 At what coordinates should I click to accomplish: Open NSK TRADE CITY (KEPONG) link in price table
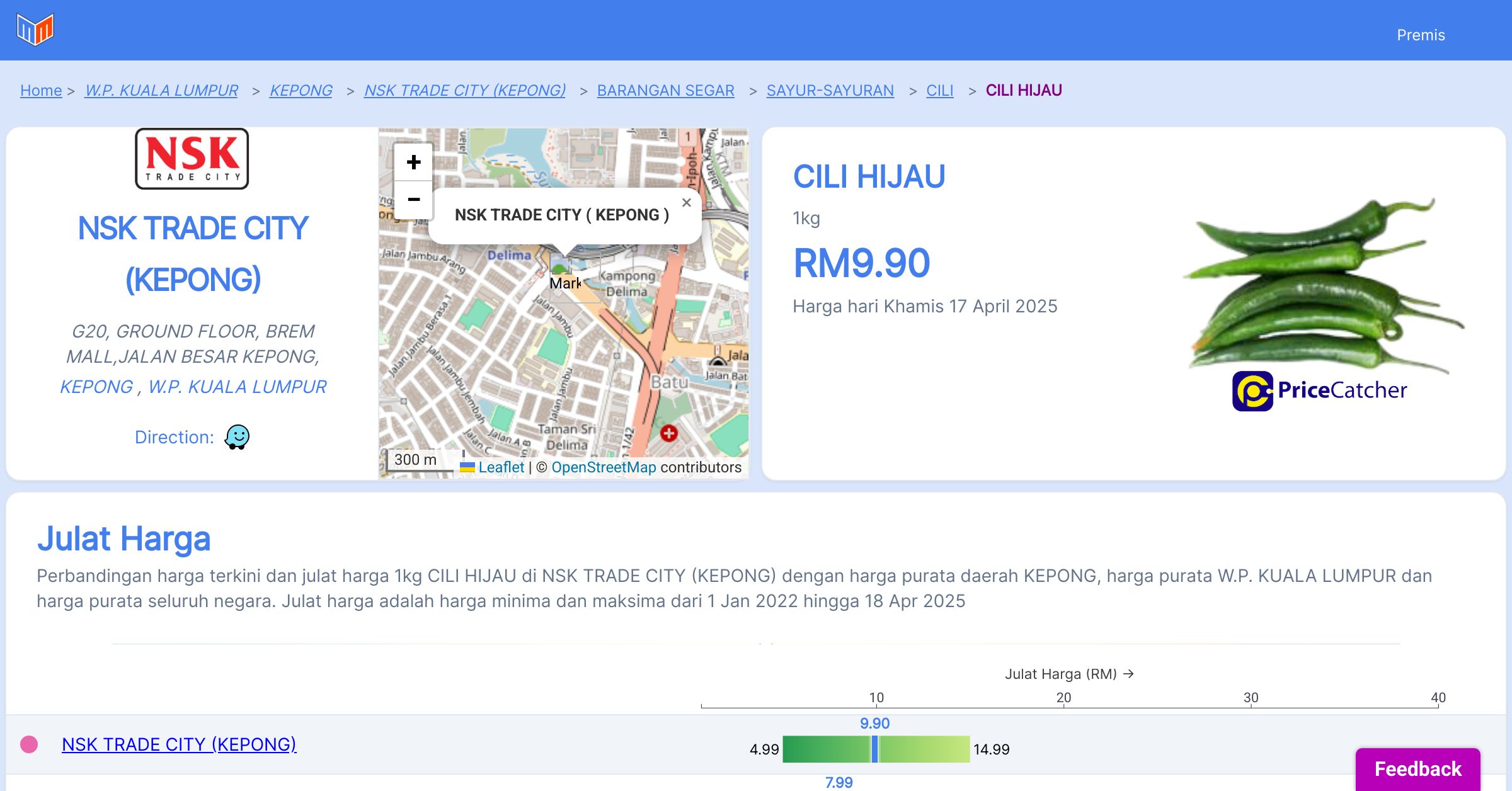(179, 744)
